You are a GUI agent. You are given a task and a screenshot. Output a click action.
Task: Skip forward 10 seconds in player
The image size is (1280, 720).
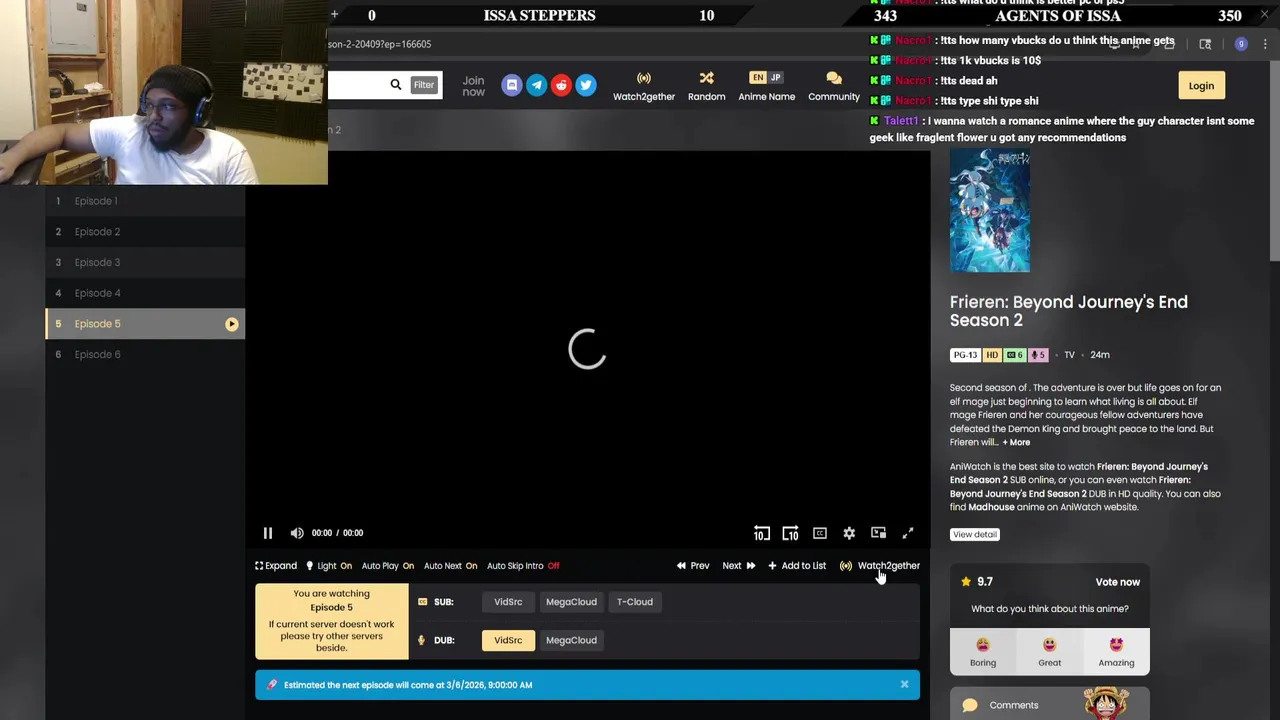tap(790, 533)
